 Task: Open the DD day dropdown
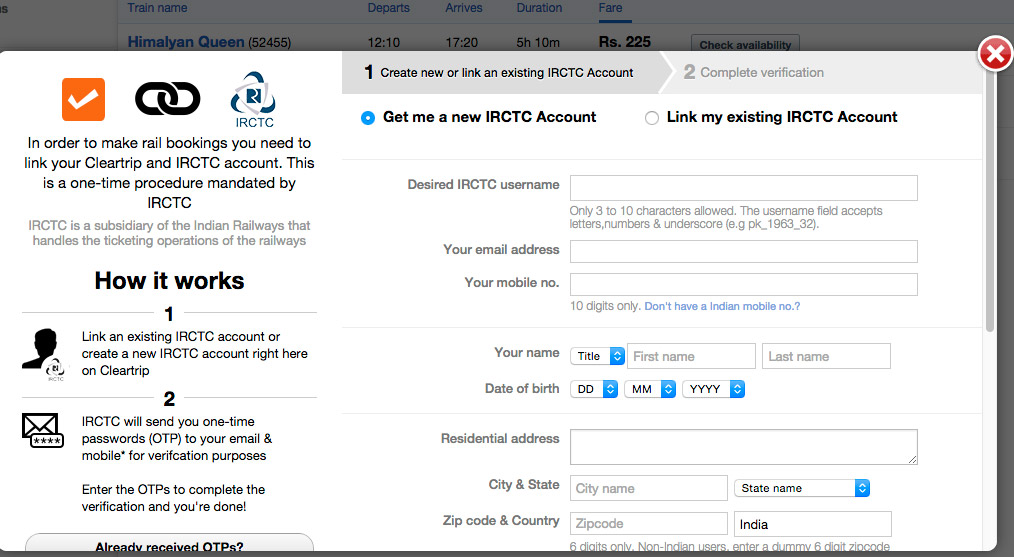pyautogui.click(x=594, y=389)
